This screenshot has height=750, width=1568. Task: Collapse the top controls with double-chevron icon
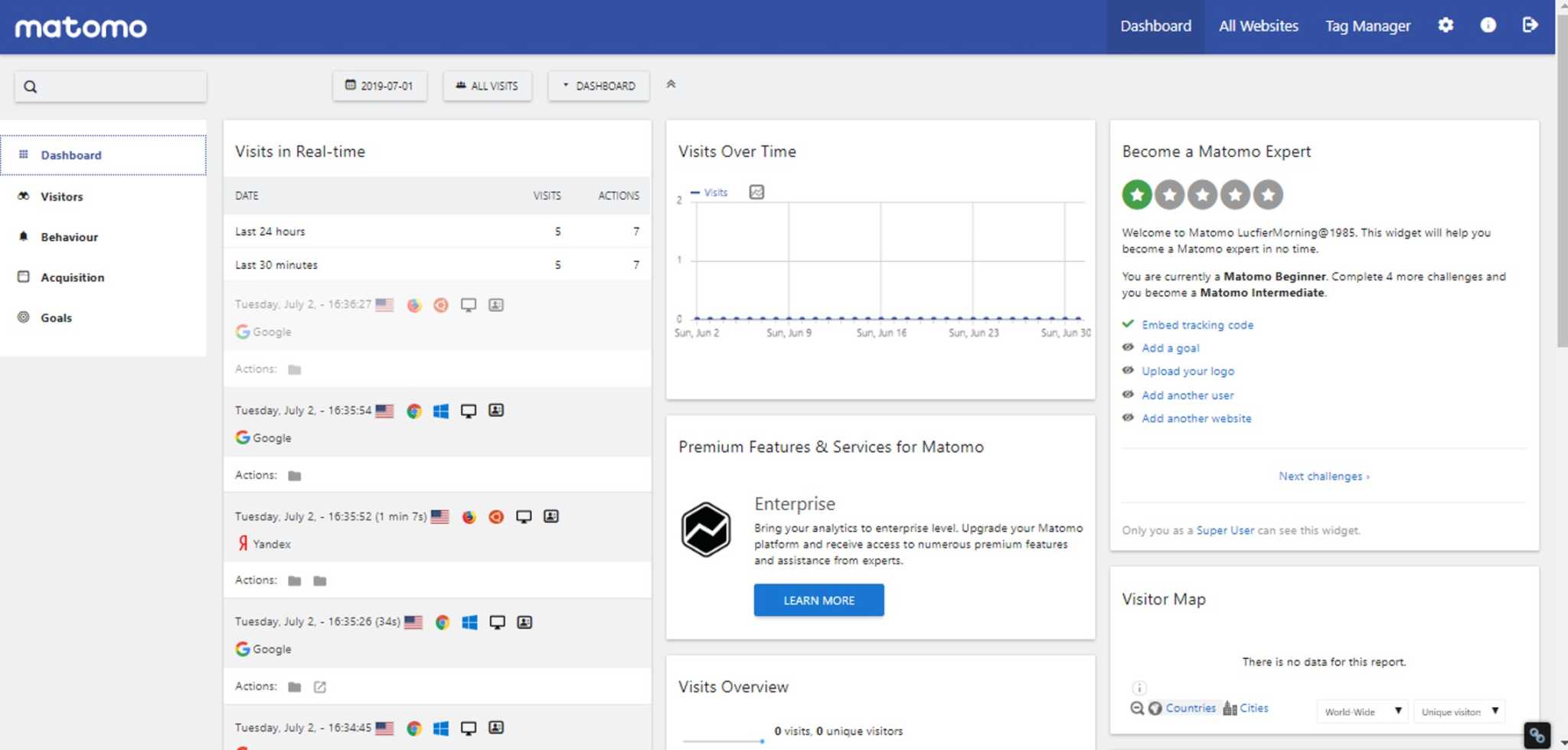(x=671, y=84)
